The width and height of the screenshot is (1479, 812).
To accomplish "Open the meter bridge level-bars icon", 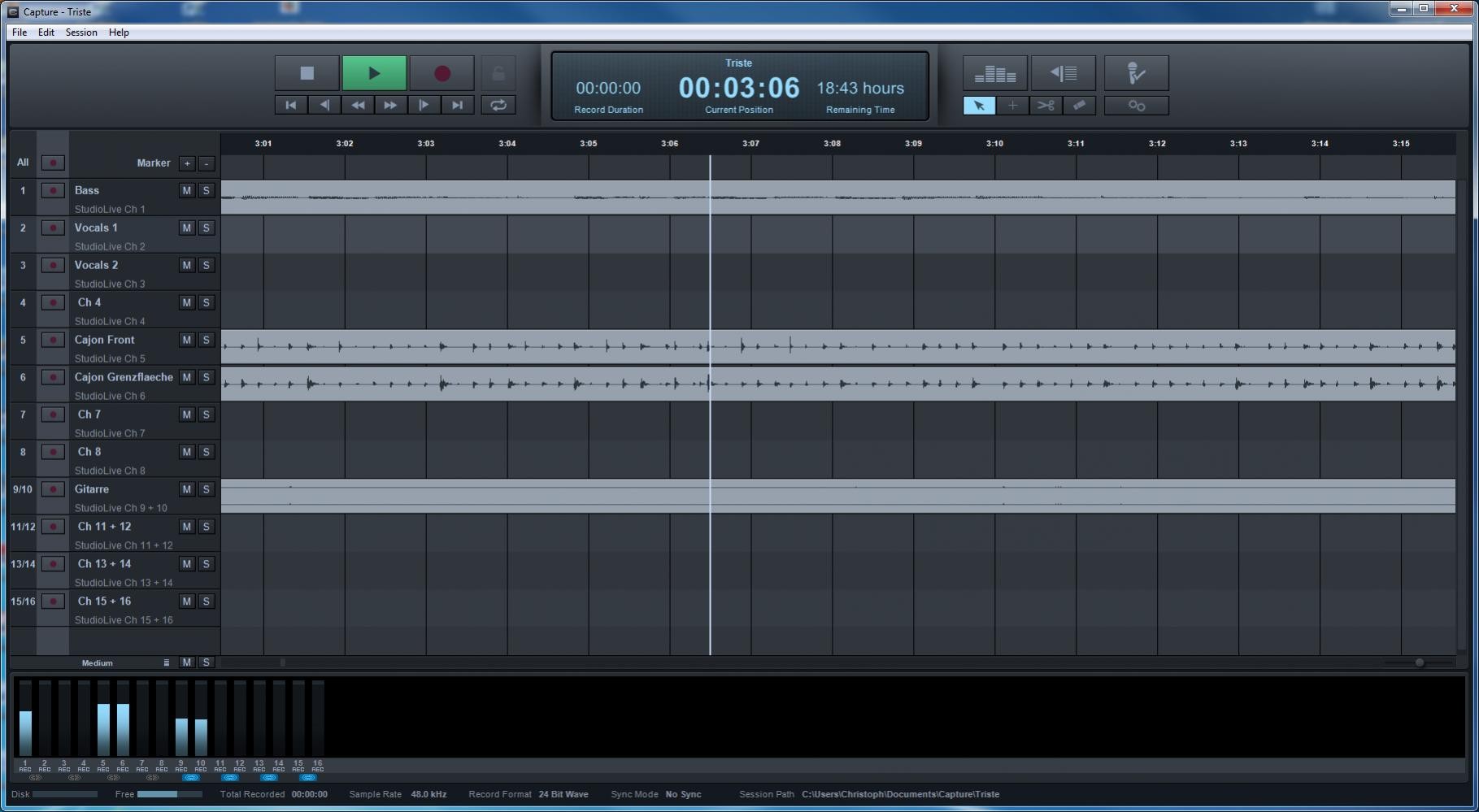I will [x=995, y=73].
